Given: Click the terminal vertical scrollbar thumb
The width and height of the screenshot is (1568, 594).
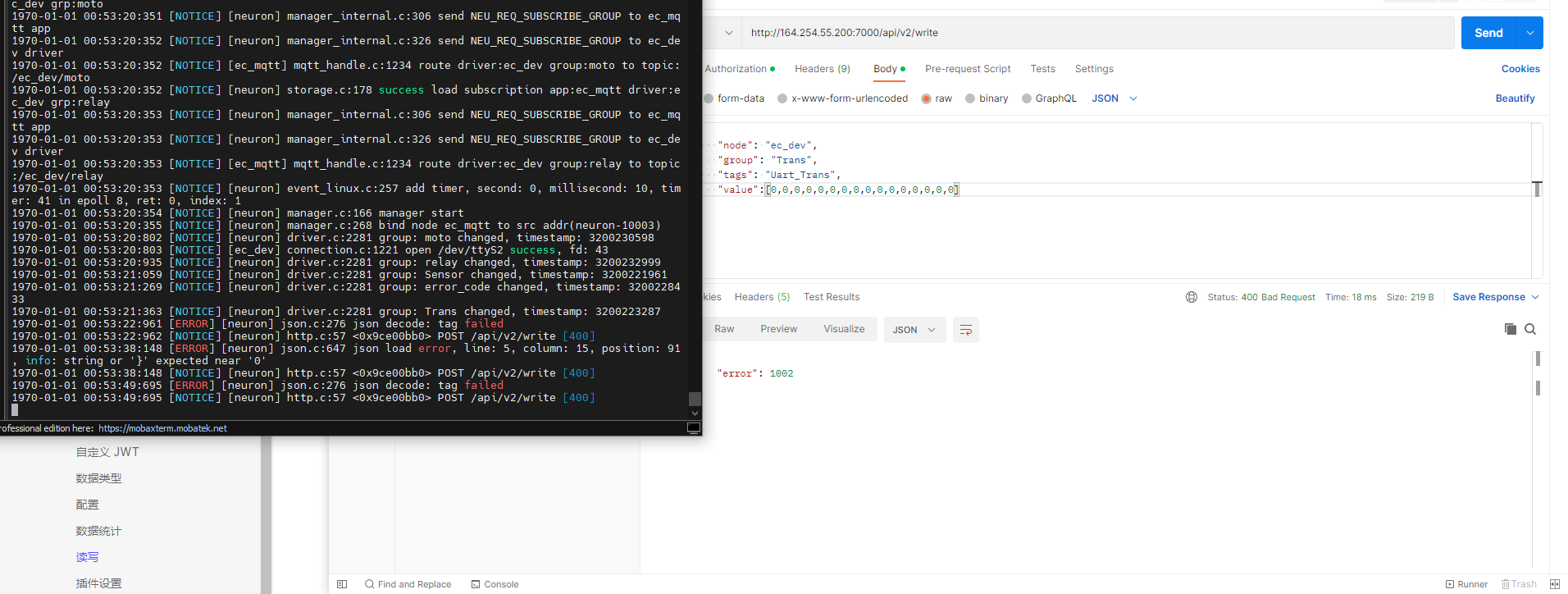Looking at the screenshot, I should pos(695,399).
